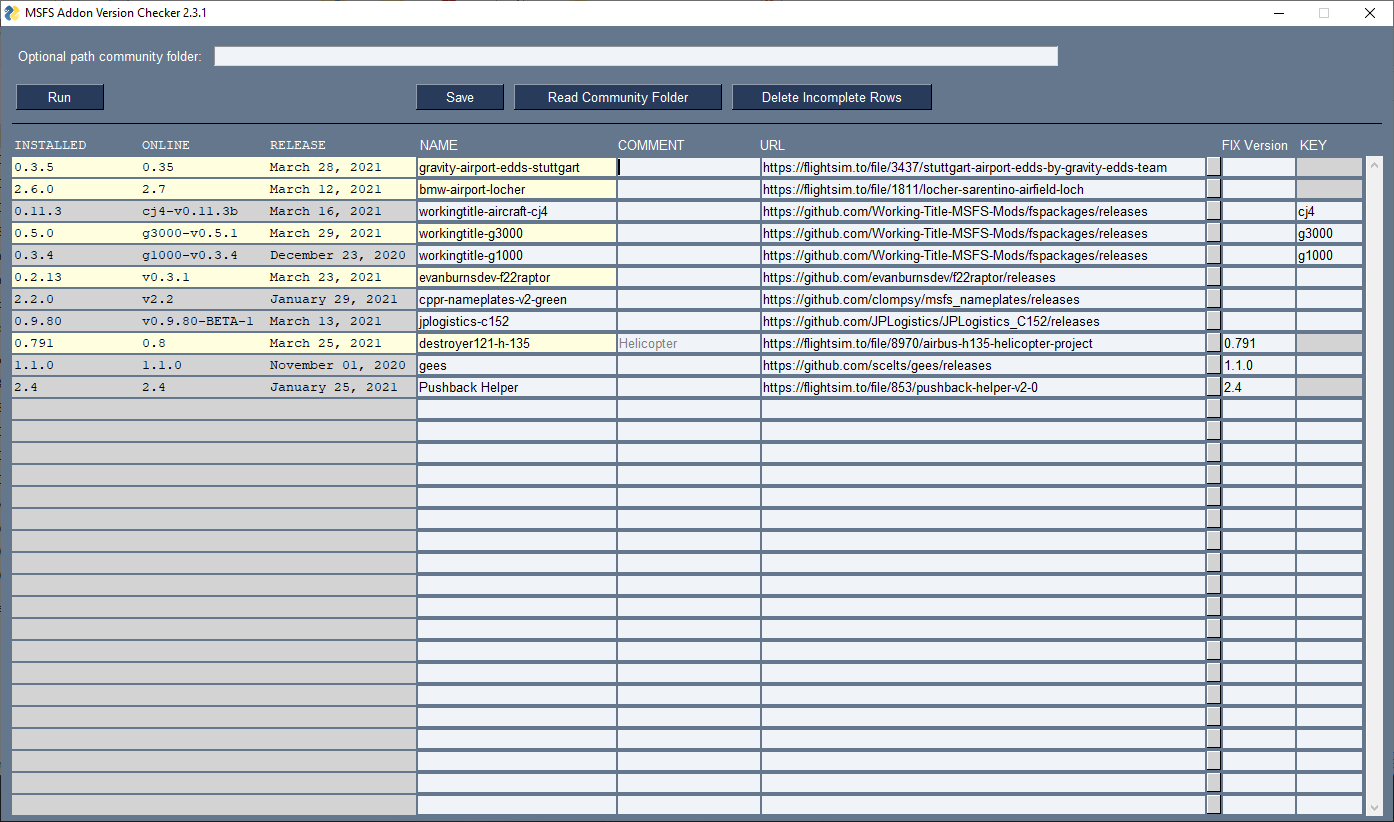Image resolution: width=1394 pixels, height=822 pixels.
Task: Click the scrollbar up arrow
Action: (1374, 164)
